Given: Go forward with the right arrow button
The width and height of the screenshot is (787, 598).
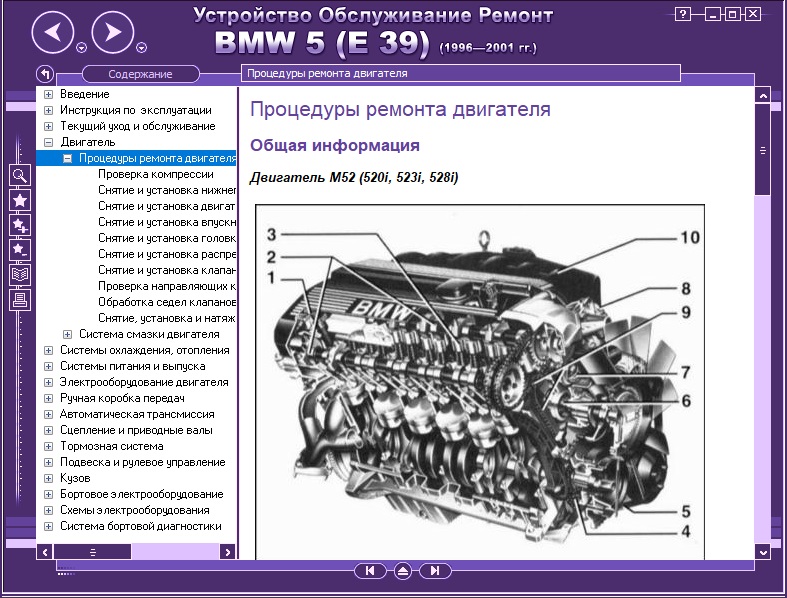Looking at the screenshot, I should pyautogui.click(x=113, y=33).
